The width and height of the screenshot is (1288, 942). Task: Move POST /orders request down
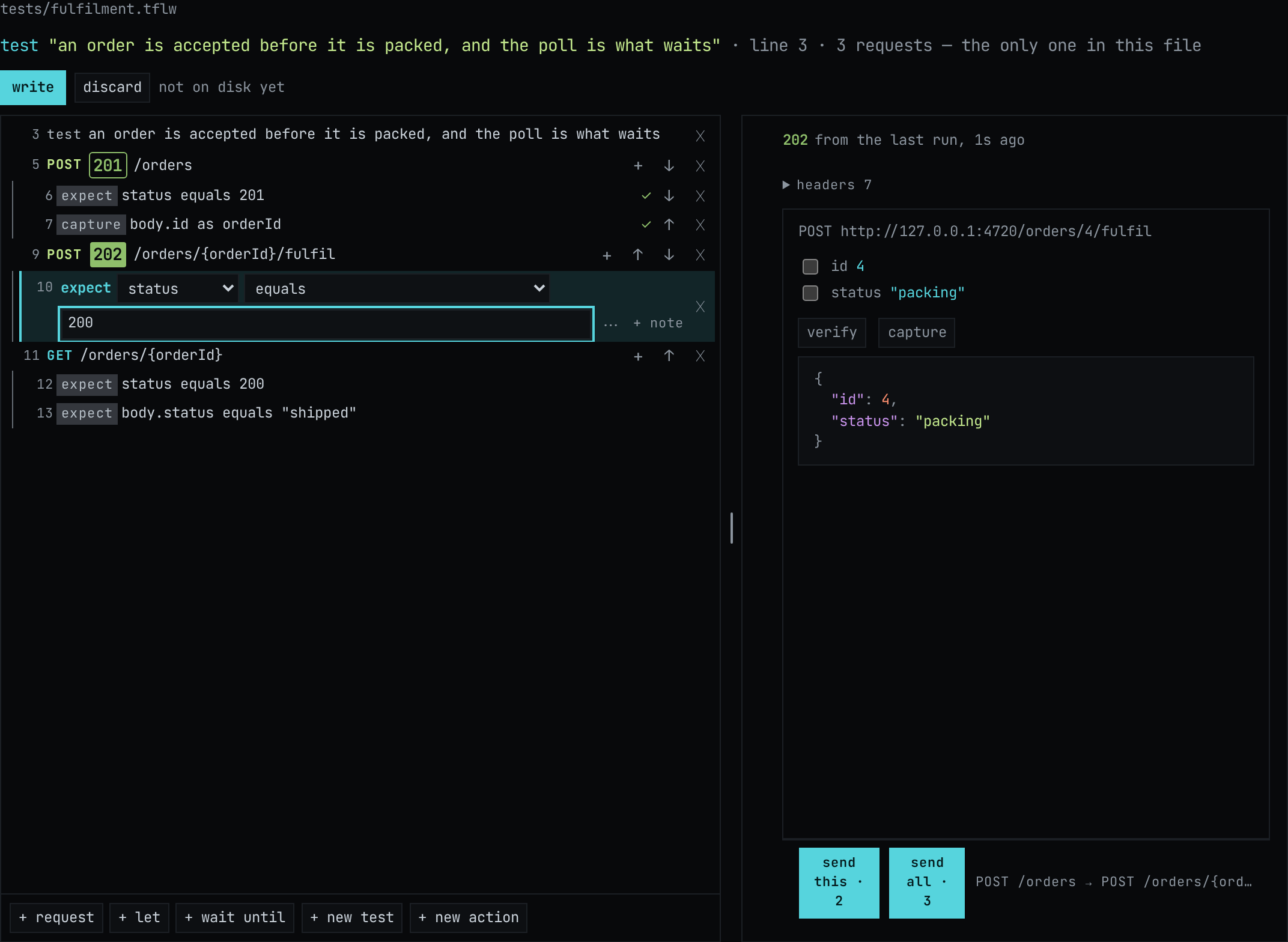(669, 166)
